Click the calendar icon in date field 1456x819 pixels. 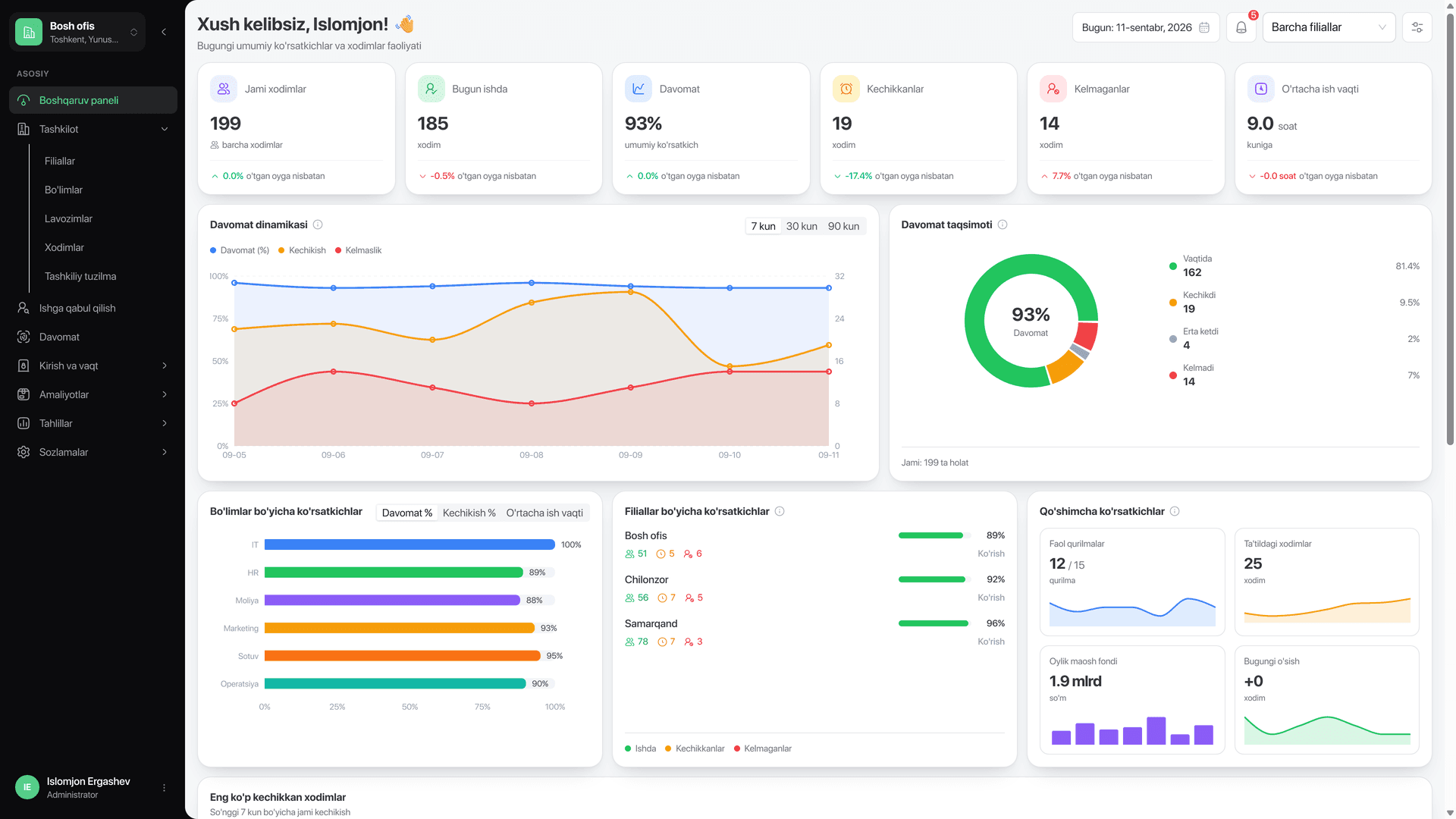point(1204,27)
